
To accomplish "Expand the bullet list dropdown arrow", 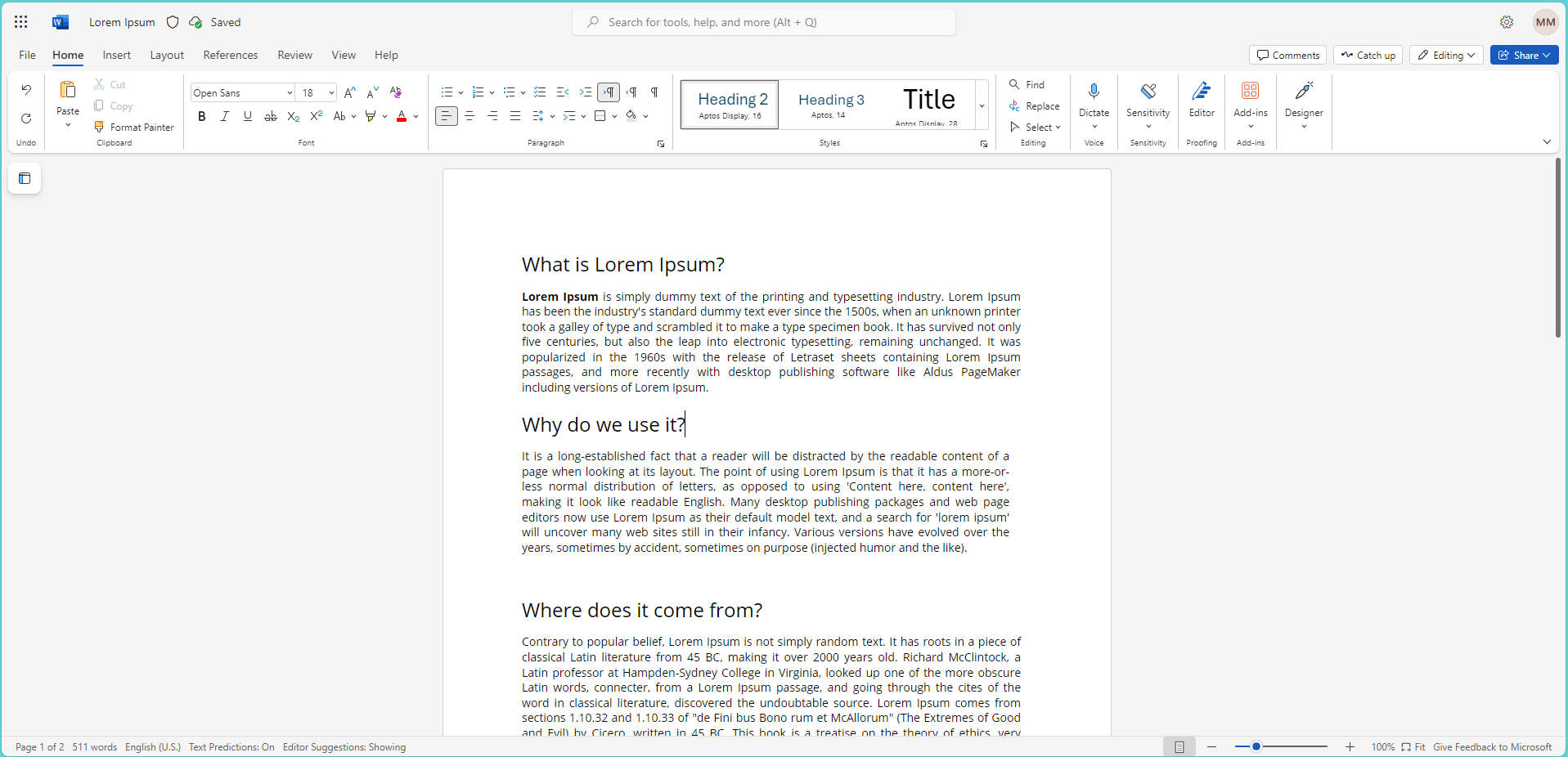I will pyautogui.click(x=461, y=93).
